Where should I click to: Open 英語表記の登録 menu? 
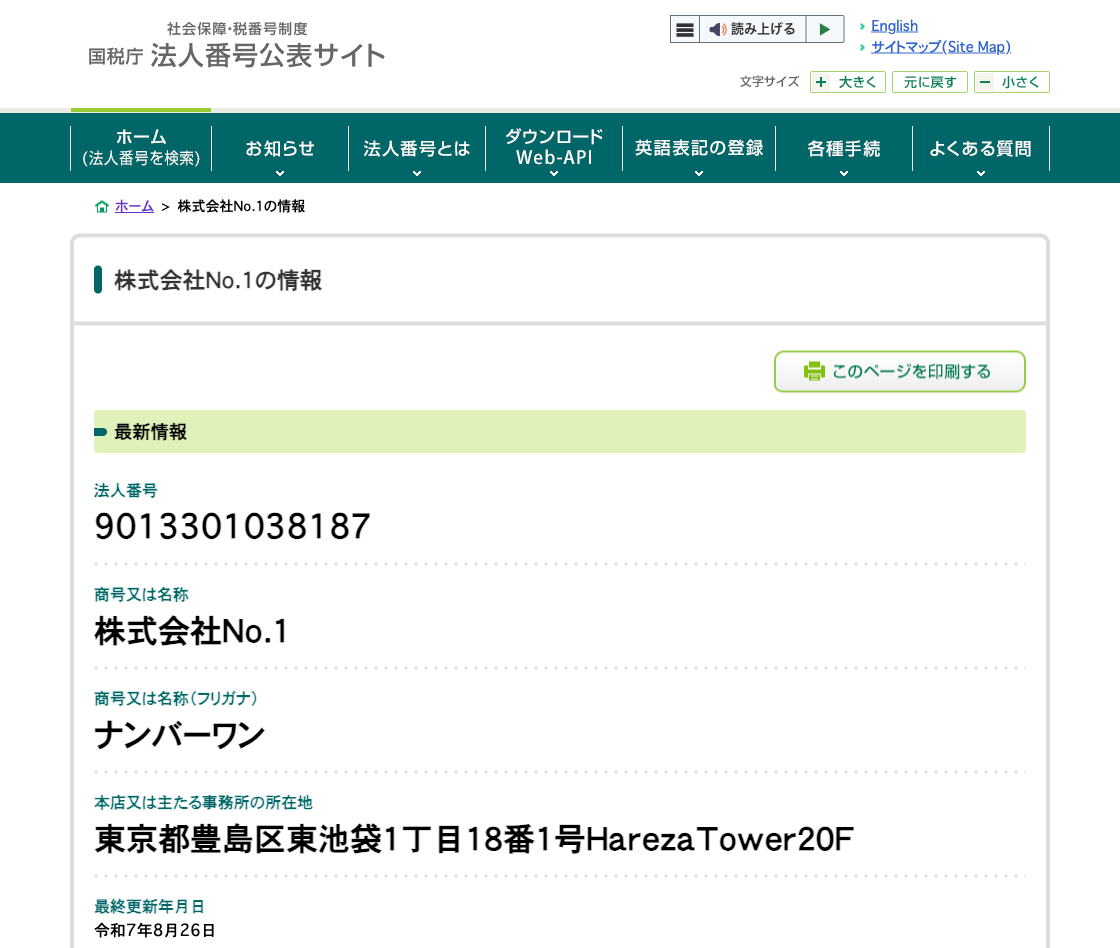(699, 148)
